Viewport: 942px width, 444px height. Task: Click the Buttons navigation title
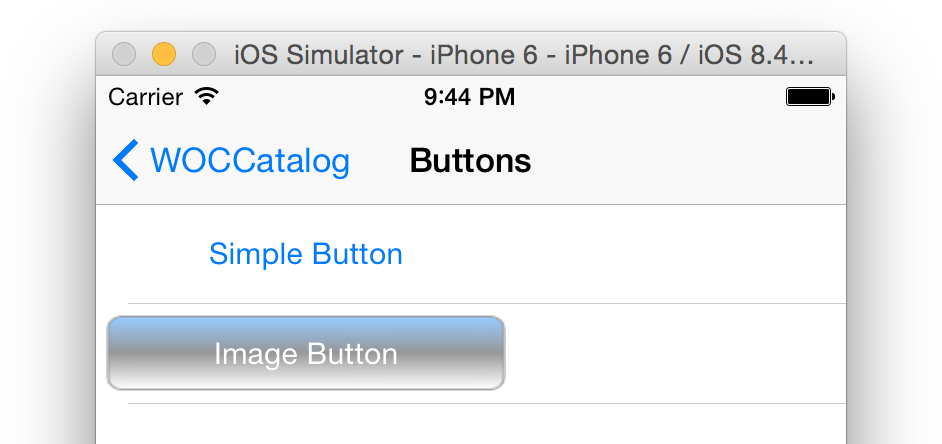pyautogui.click(x=470, y=161)
